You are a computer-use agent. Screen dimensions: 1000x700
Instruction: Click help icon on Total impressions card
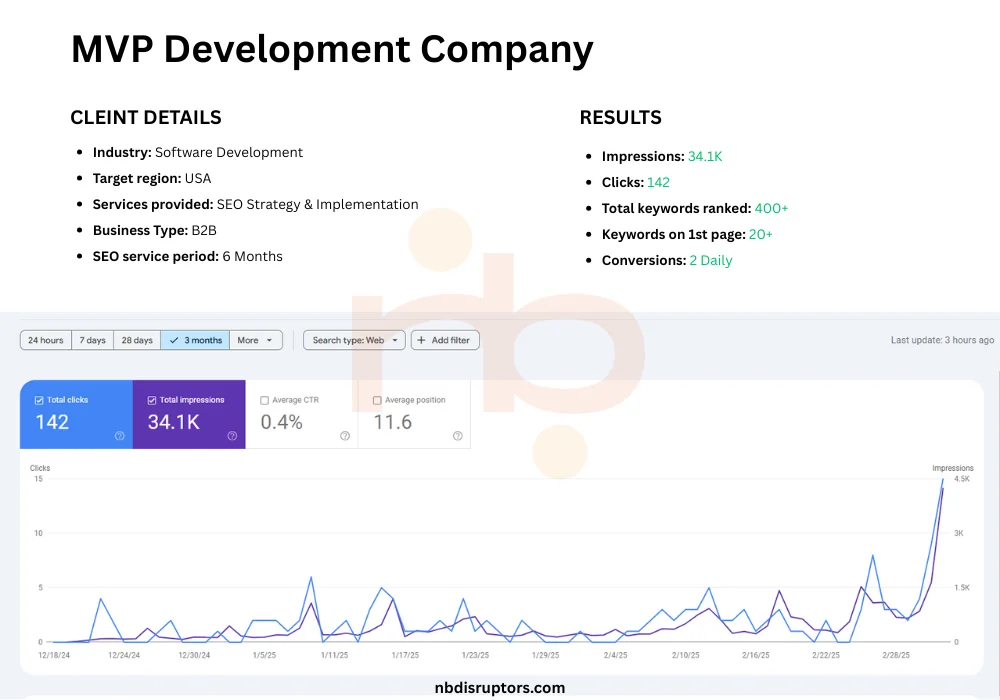point(232,436)
